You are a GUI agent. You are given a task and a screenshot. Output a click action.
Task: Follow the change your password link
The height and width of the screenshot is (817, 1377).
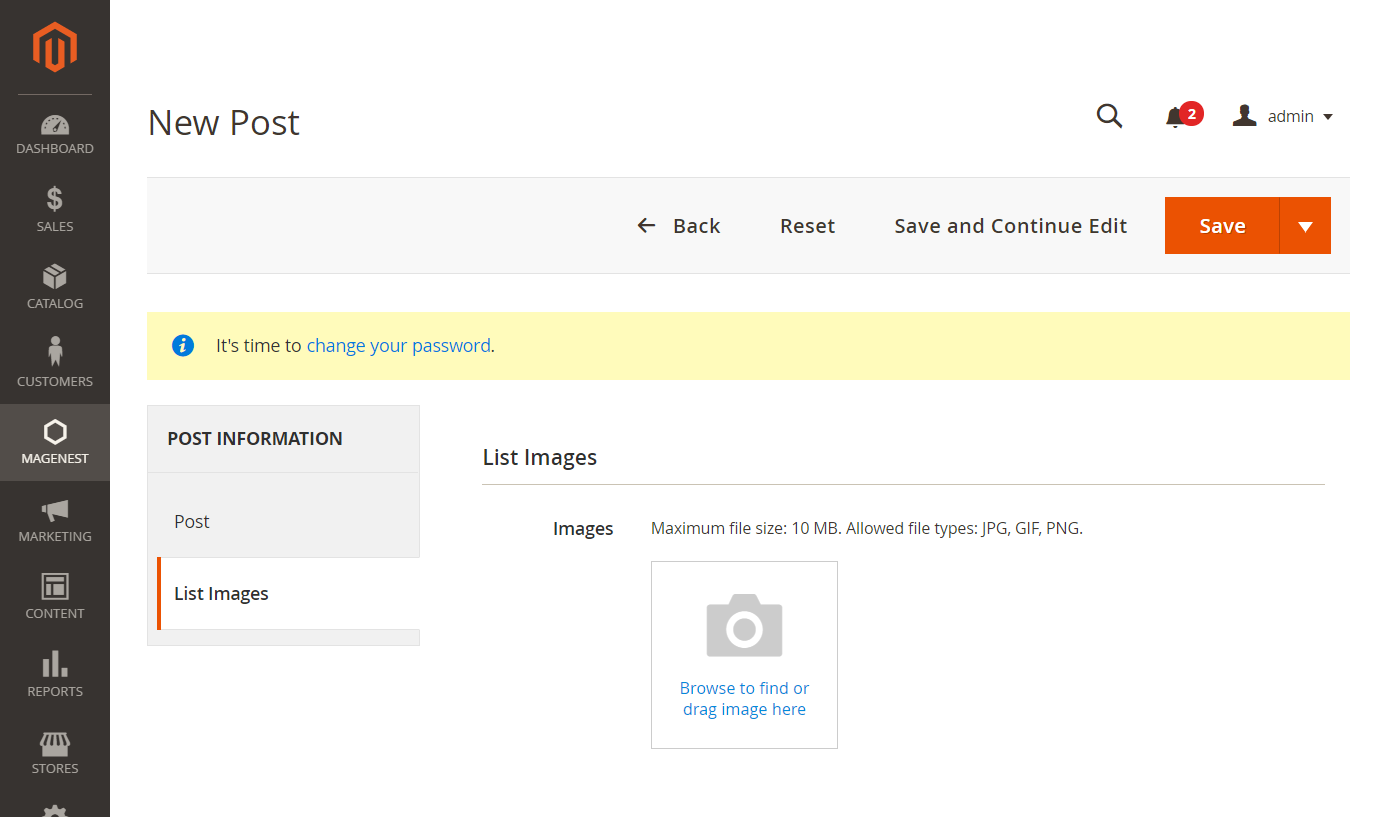[398, 345]
